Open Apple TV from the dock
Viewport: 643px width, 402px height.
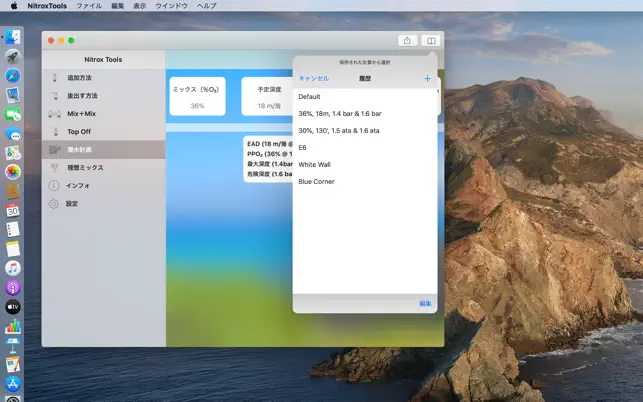click(13, 307)
